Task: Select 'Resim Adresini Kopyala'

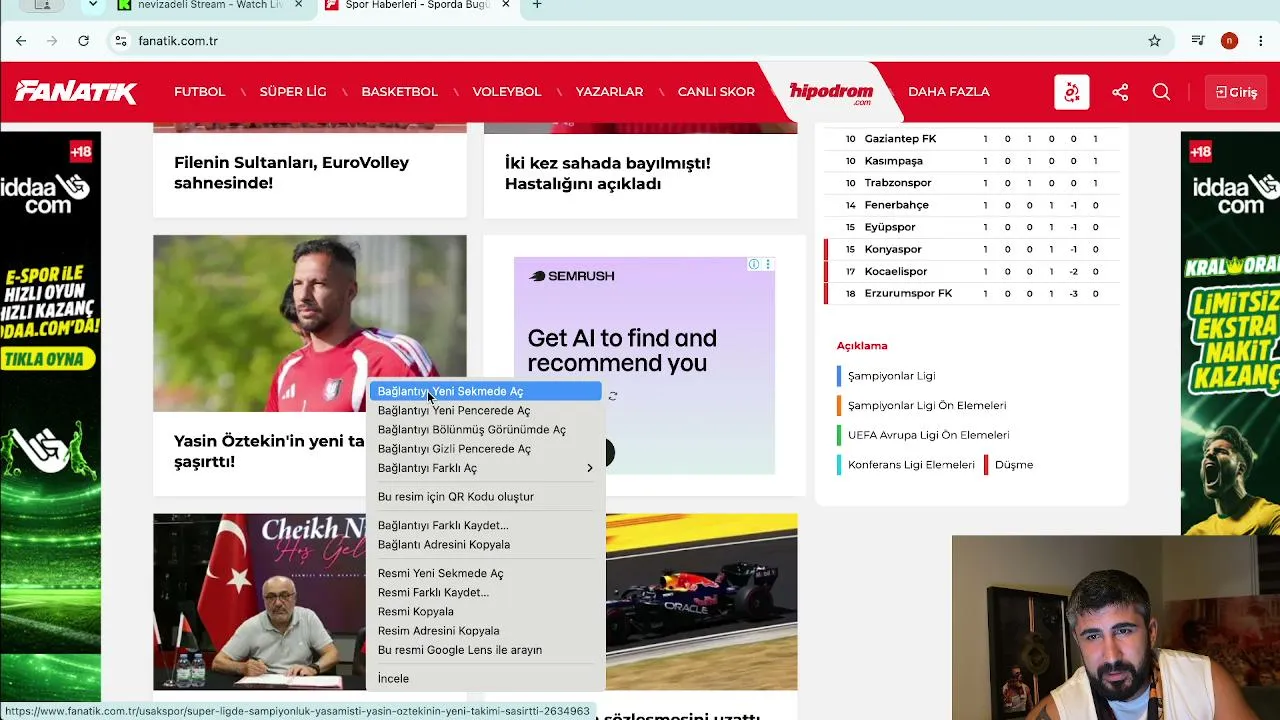Action: 486,630
